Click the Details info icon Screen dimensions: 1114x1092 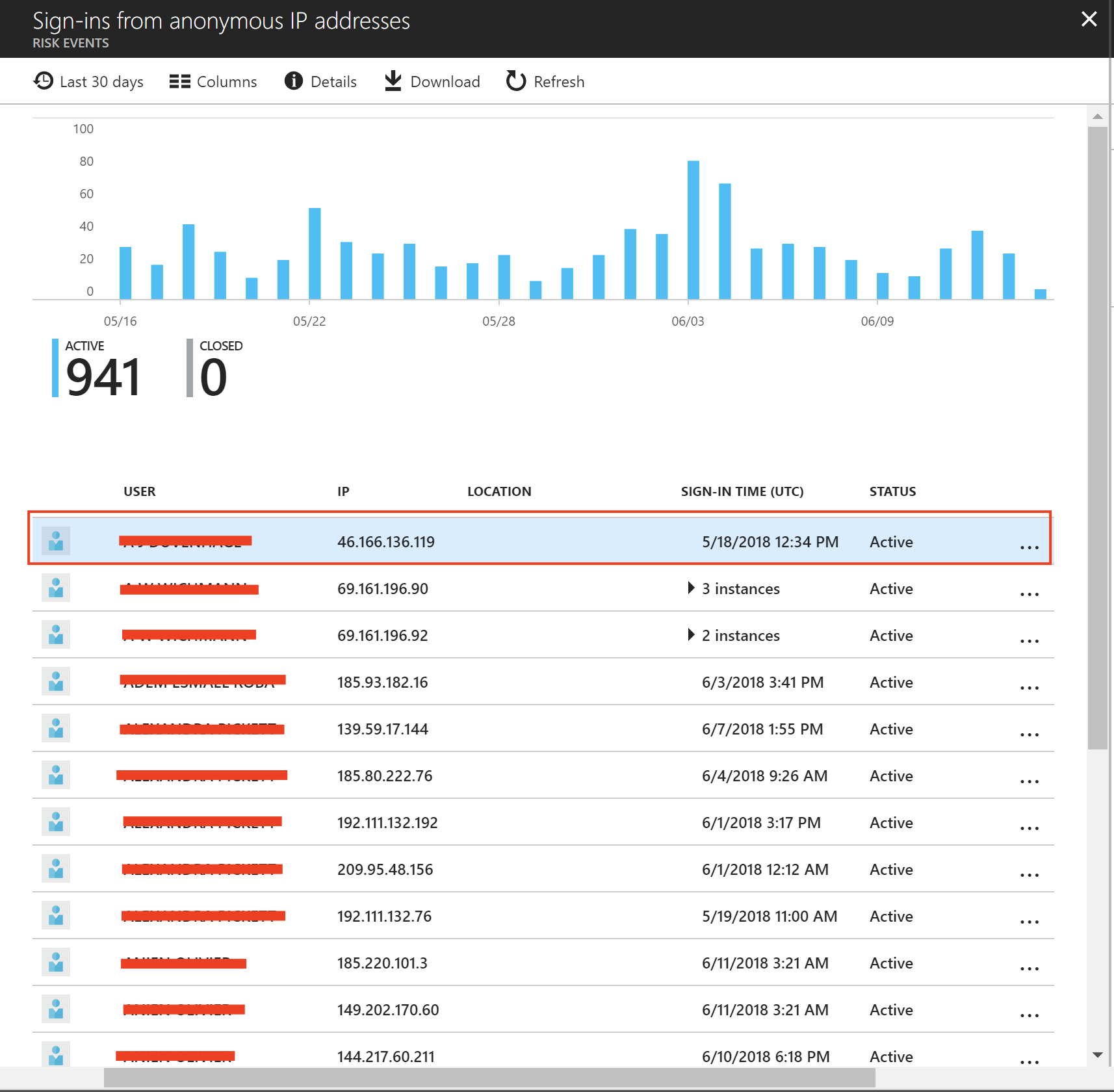(294, 81)
